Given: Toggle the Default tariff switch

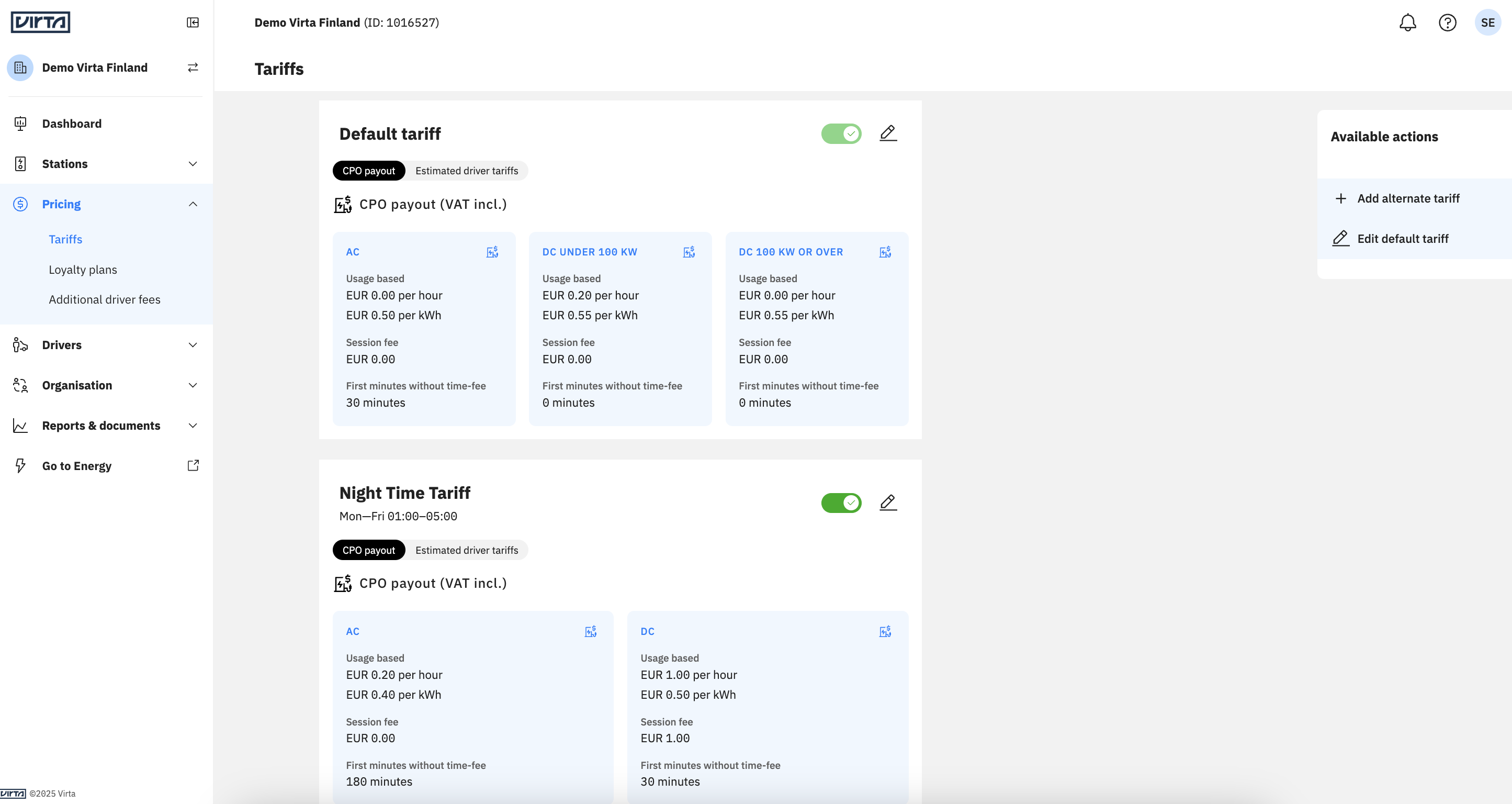Looking at the screenshot, I should pyautogui.click(x=841, y=134).
